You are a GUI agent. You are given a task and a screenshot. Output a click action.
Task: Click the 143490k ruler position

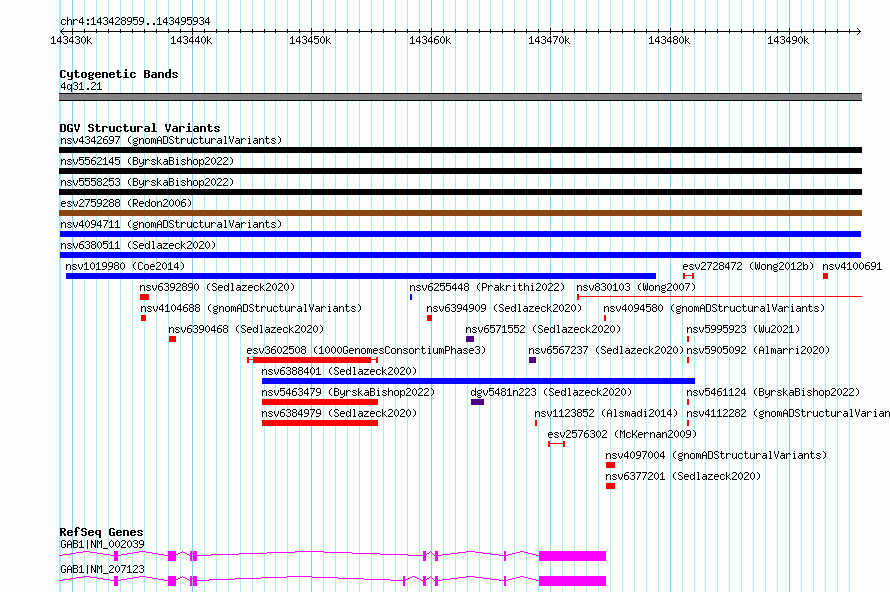coord(788,40)
